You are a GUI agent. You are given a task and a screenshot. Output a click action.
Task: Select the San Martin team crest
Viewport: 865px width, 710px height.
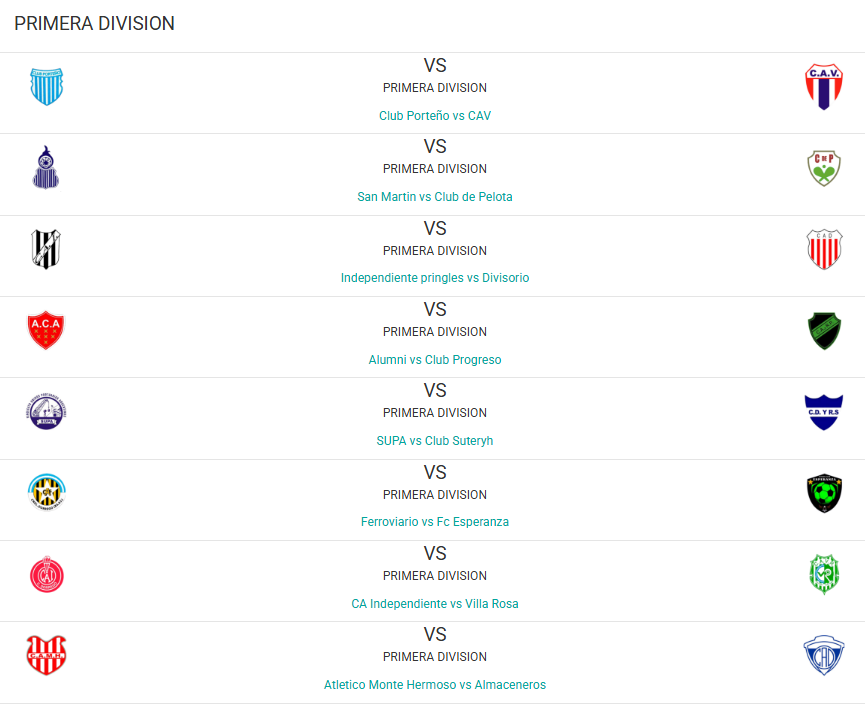coord(46,167)
